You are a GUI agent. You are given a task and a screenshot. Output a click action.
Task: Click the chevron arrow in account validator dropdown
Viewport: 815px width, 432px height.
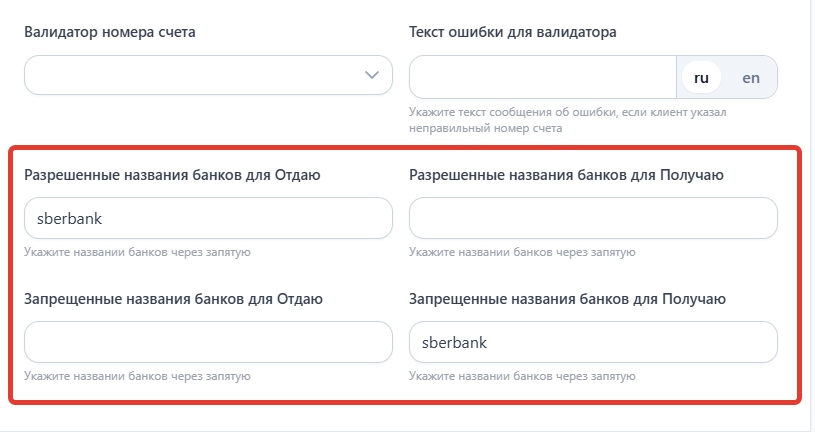[372, 75]
